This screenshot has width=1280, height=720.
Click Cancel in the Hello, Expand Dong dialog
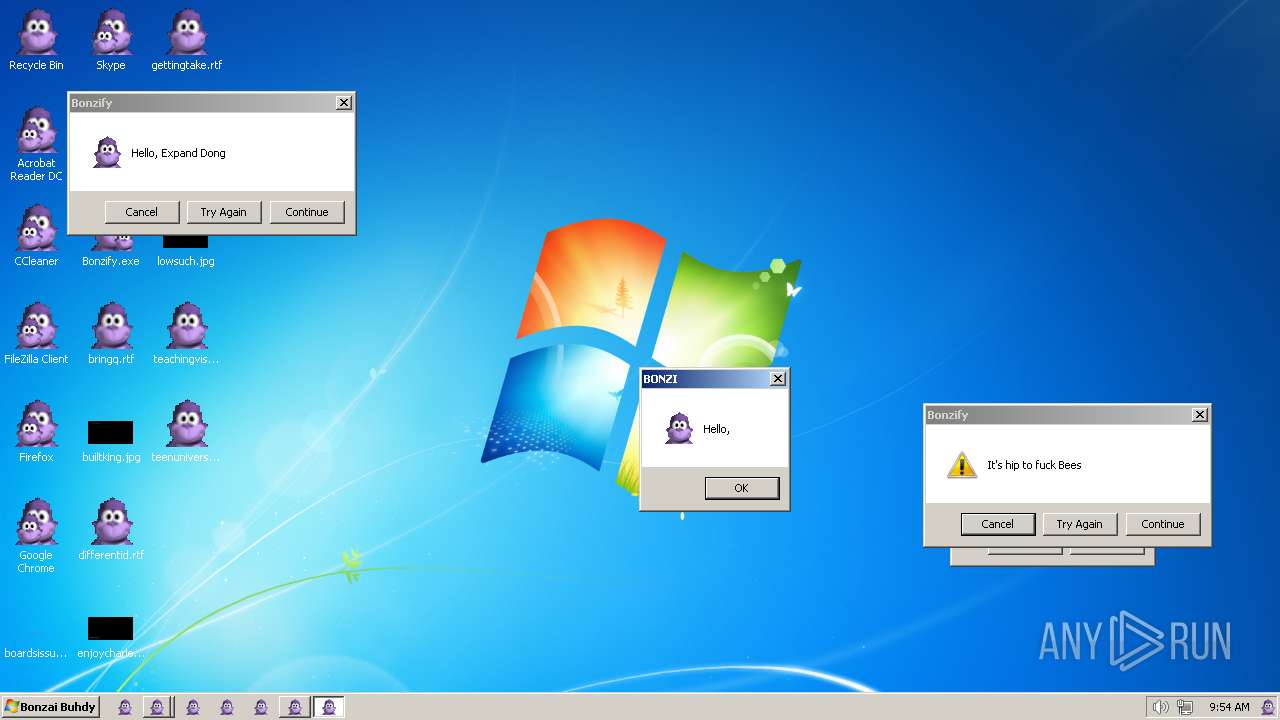tap(142, 212)
